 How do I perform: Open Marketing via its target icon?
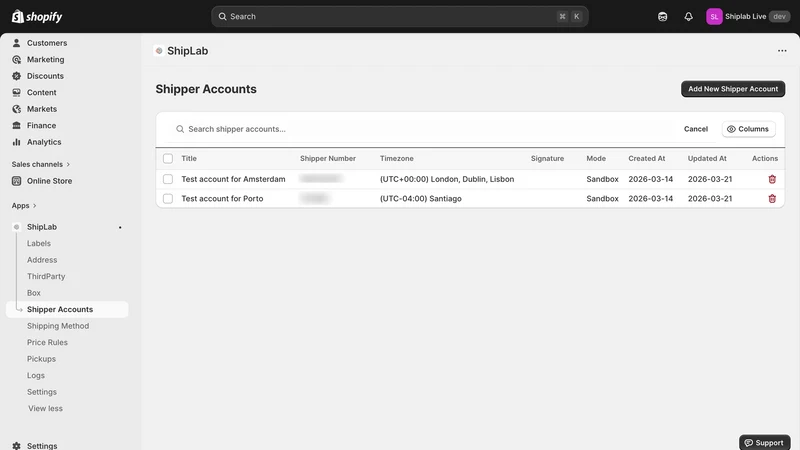tap(16, 60)
